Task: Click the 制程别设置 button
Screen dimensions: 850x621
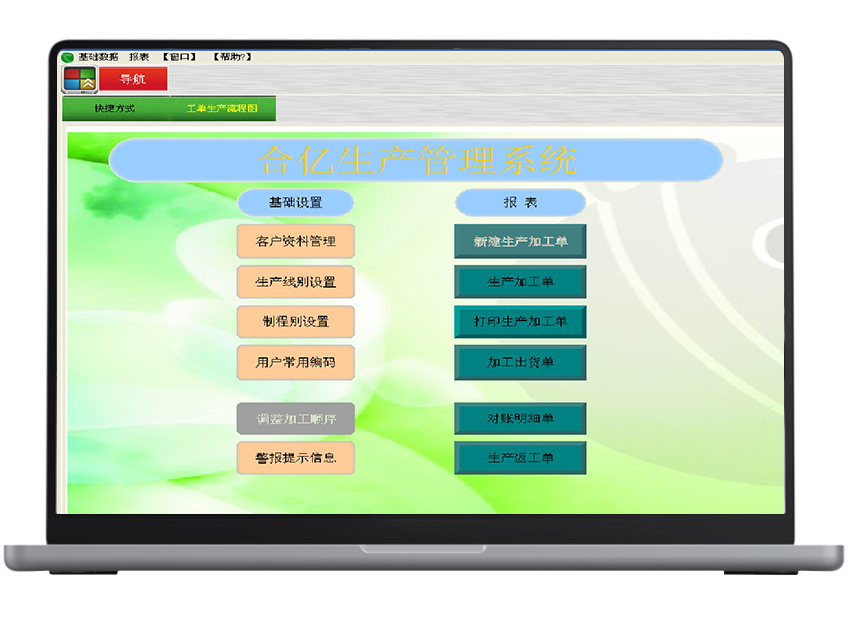Action: tap(296, 322)
